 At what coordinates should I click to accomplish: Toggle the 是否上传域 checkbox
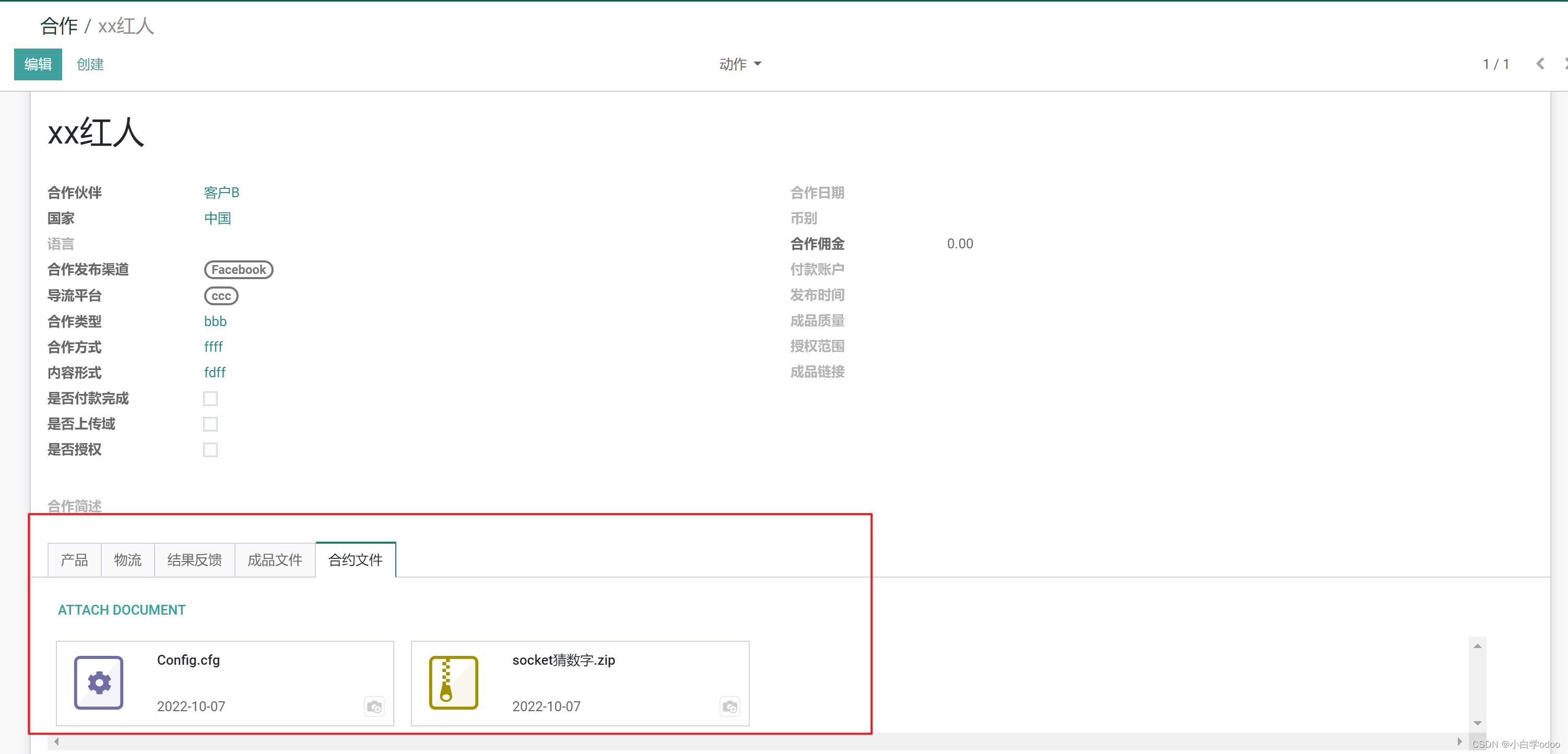click(x=210, y=424)
